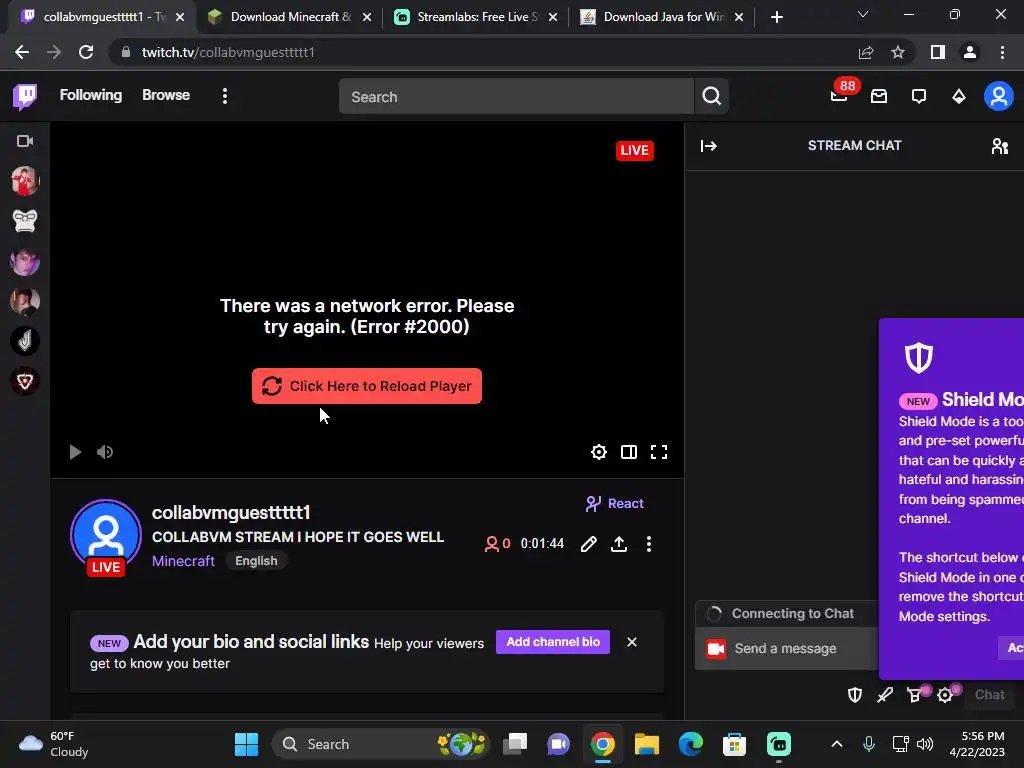Open the top navigation three-dot menu
This screenshot has width=1024, height=768.
[225, 97]
